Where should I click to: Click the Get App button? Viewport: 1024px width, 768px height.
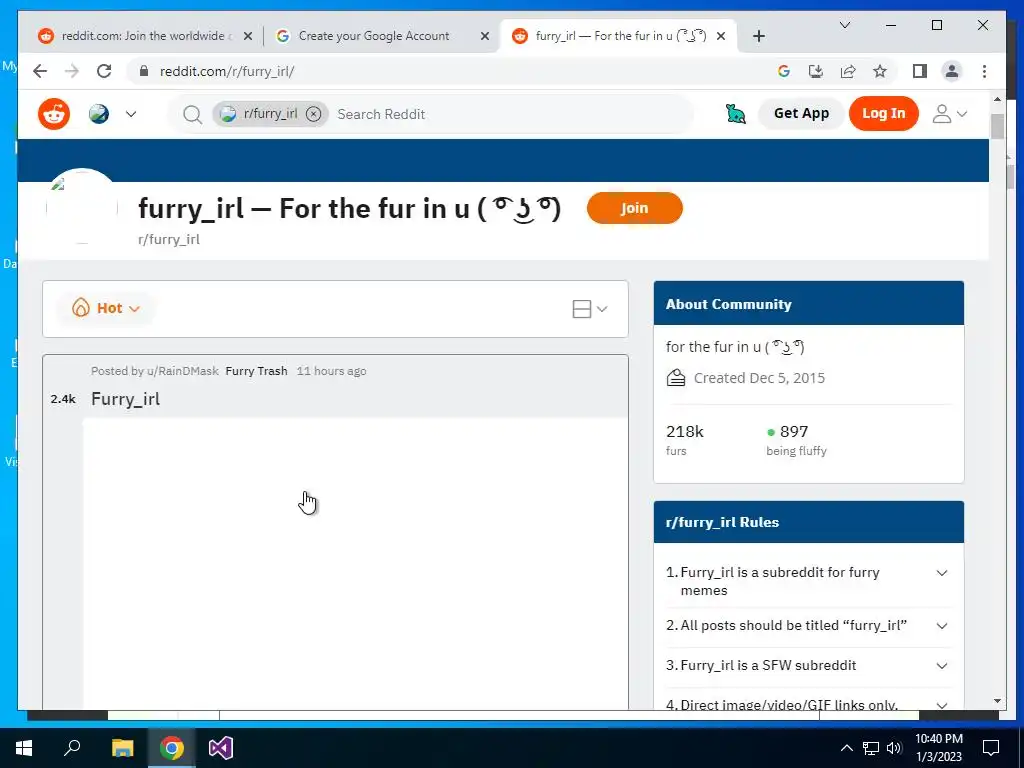coord(801,114)
